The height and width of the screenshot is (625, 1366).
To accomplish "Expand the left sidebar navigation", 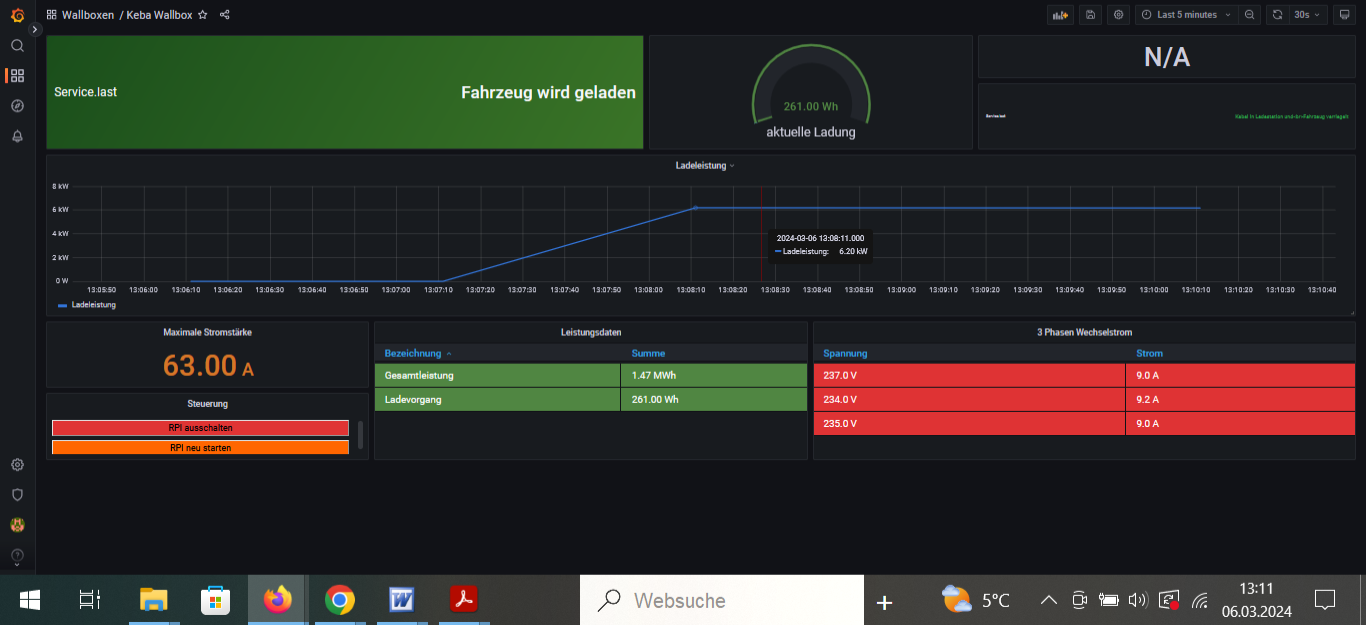I will (35, 30).
